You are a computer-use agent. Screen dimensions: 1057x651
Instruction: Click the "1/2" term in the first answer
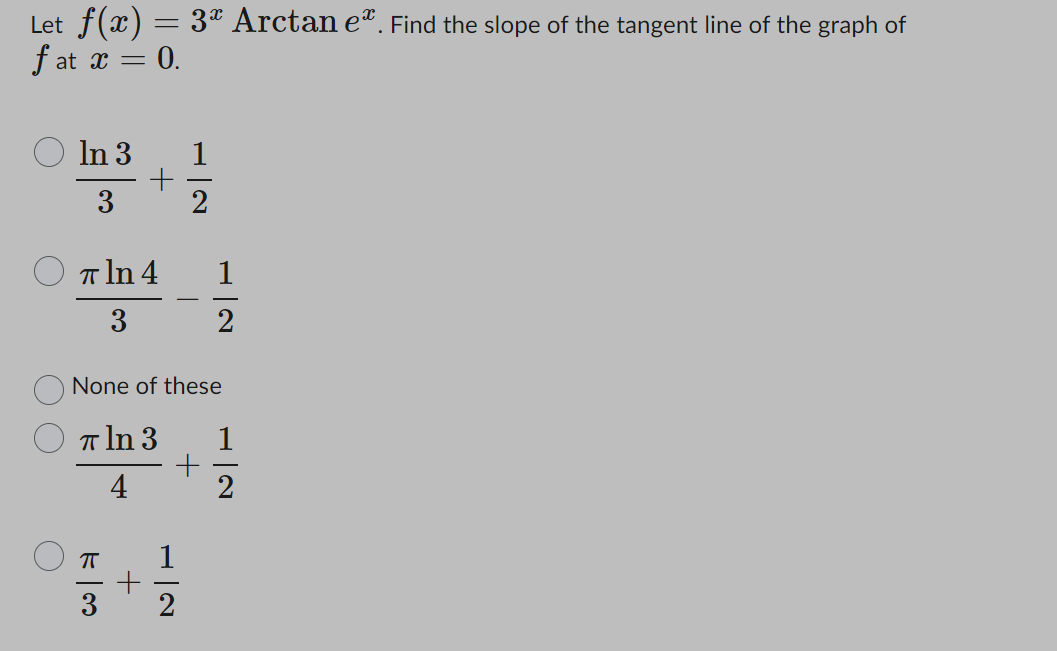199,180
